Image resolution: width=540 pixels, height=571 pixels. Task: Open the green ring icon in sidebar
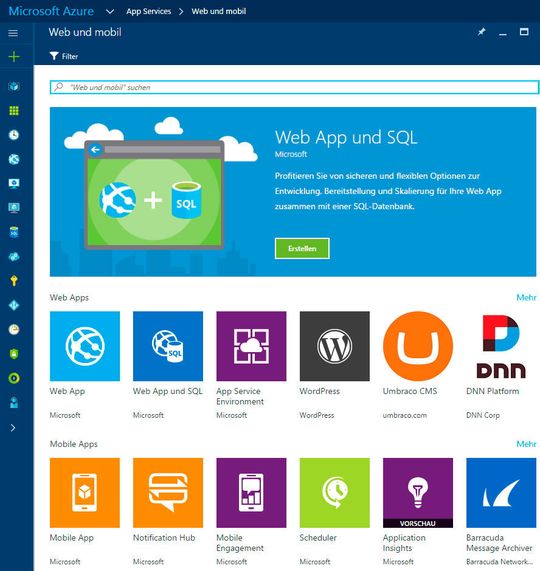click(x=14, y=378)
